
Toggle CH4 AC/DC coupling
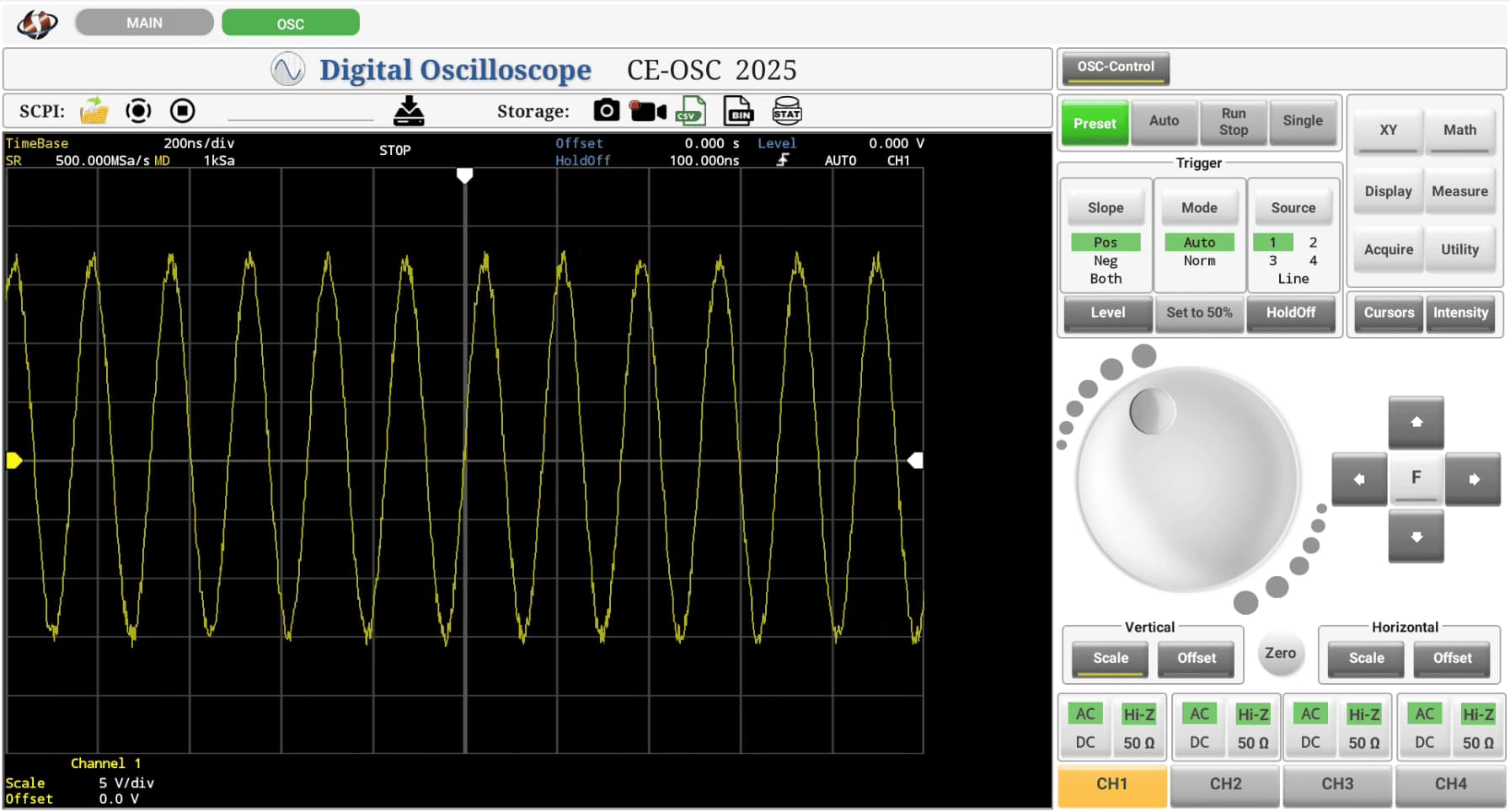click(1424, 729)
